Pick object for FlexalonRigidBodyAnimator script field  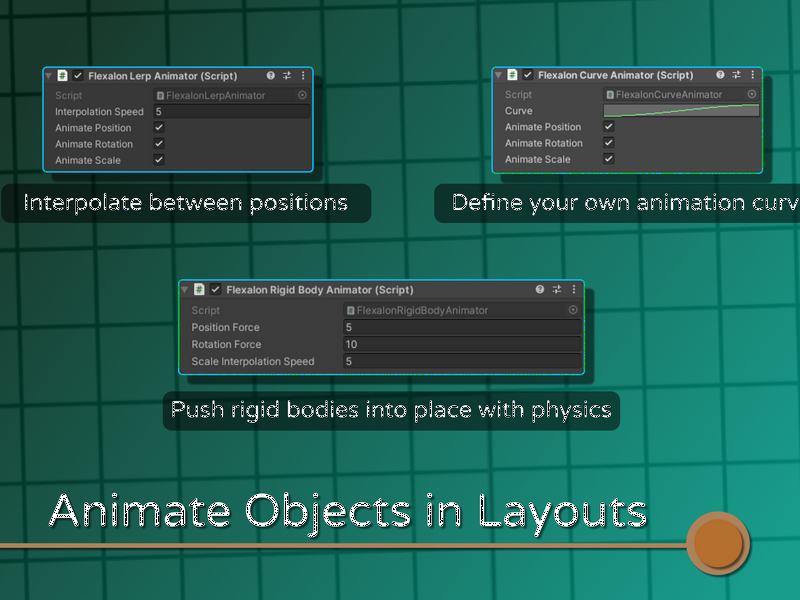click(573, 310)
